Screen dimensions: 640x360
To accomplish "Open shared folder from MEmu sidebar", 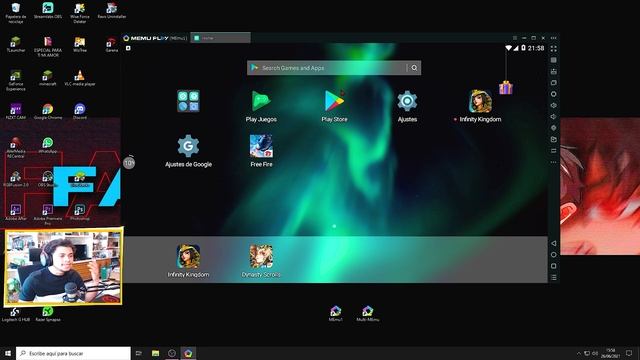I will click(x=553, y=139).
